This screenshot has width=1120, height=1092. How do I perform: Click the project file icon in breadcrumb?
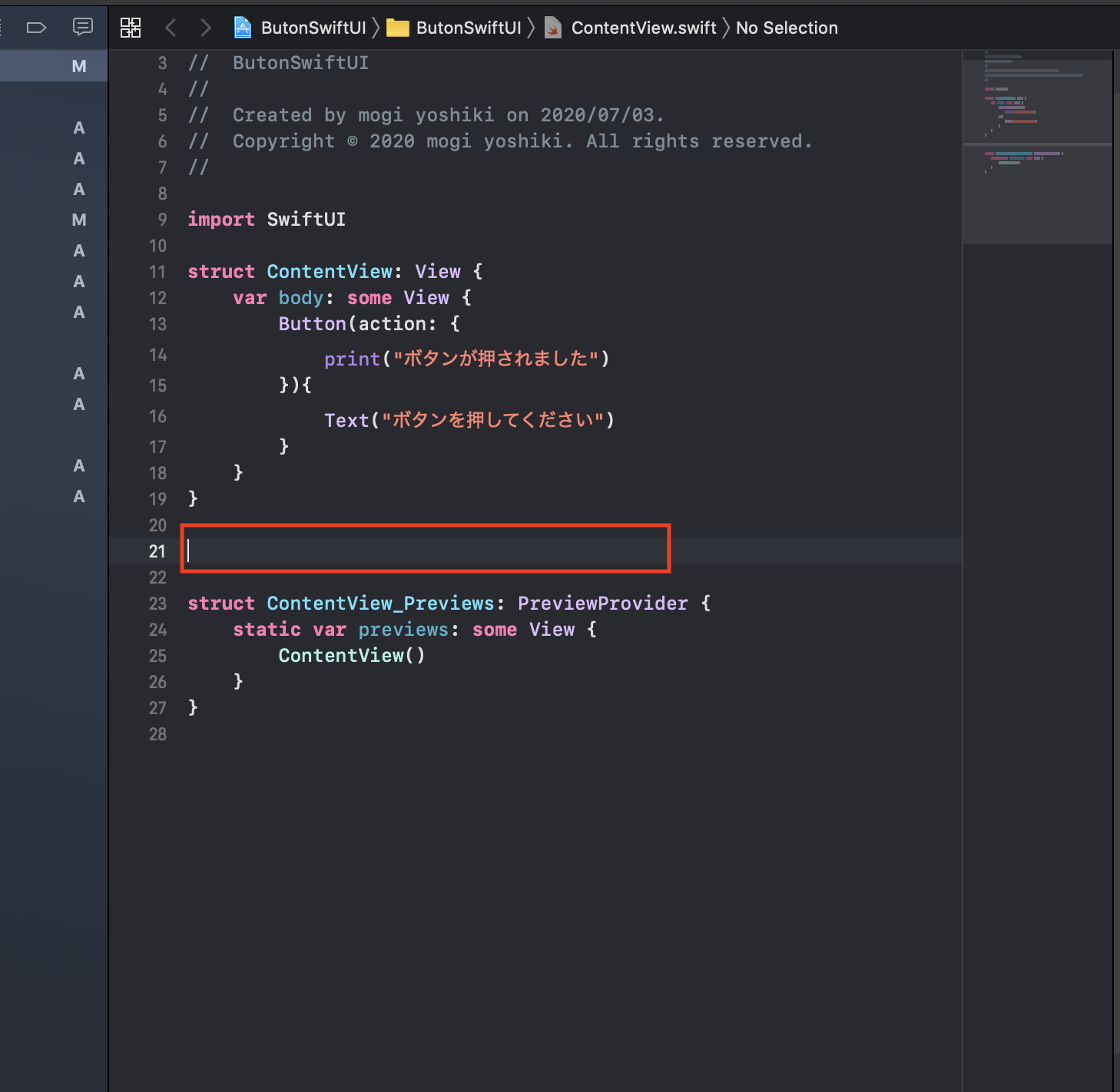point(243,28)
